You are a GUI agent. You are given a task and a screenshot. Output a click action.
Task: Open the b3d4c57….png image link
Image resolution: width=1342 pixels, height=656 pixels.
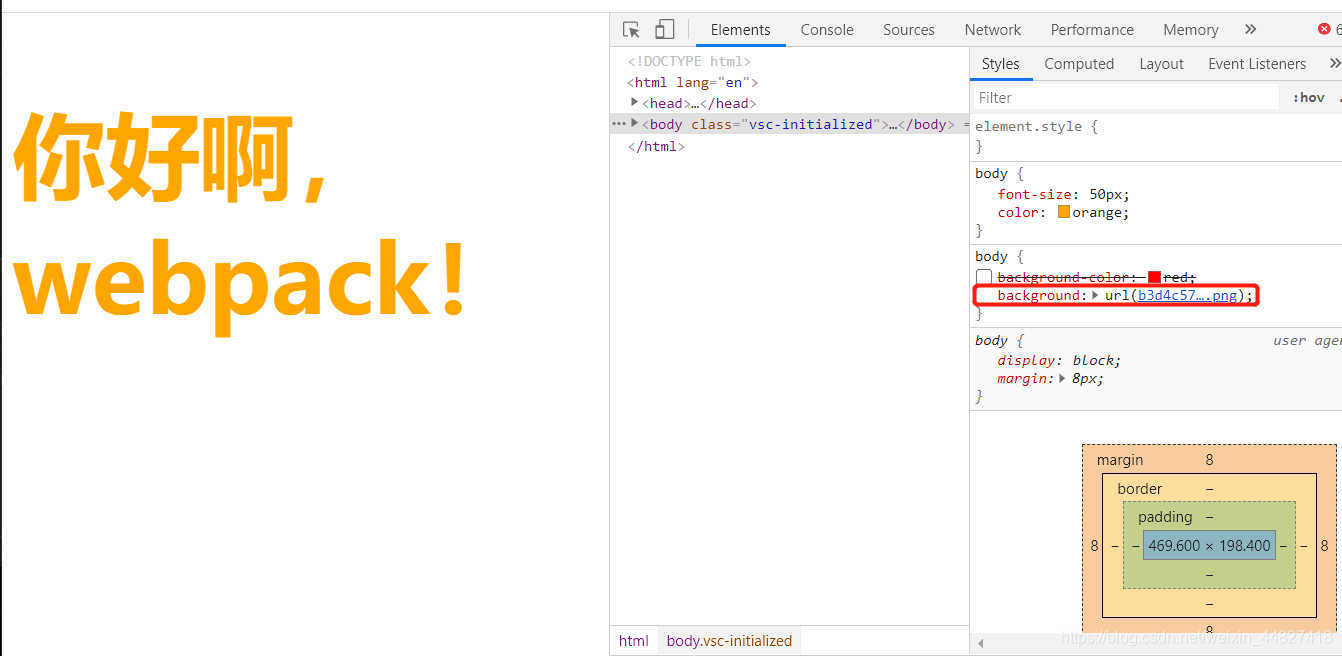pos(1188,295)
